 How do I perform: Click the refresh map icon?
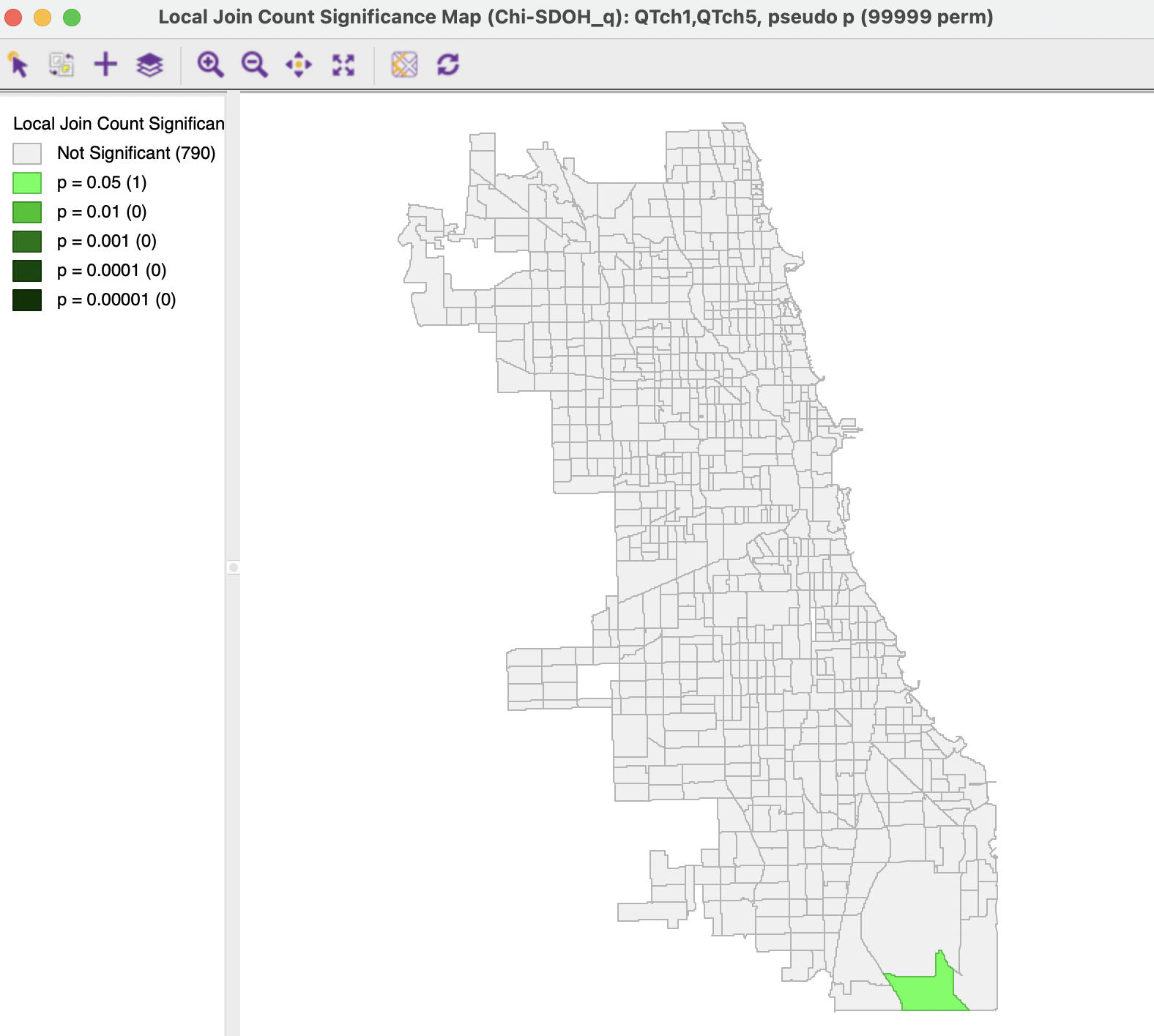448,64
